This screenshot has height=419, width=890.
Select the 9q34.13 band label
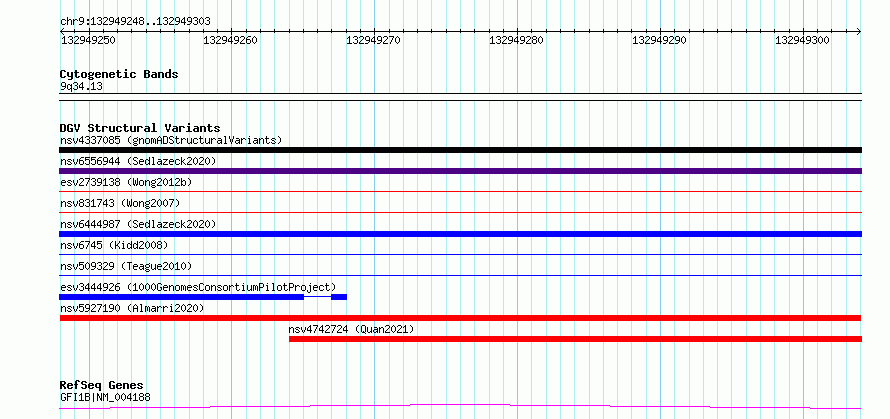point(81,87)
